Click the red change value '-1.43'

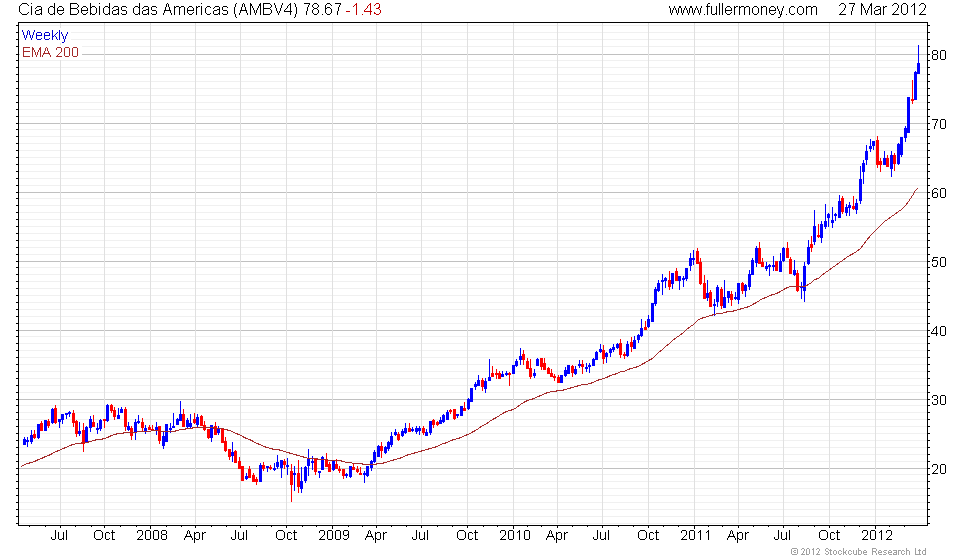pos(363,10)
